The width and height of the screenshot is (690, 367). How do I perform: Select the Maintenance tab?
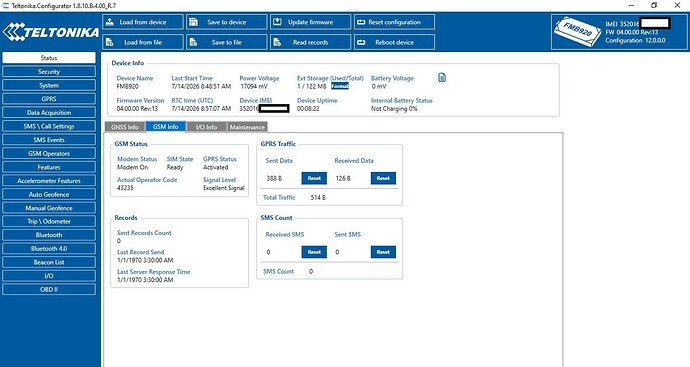click(247, 127)
